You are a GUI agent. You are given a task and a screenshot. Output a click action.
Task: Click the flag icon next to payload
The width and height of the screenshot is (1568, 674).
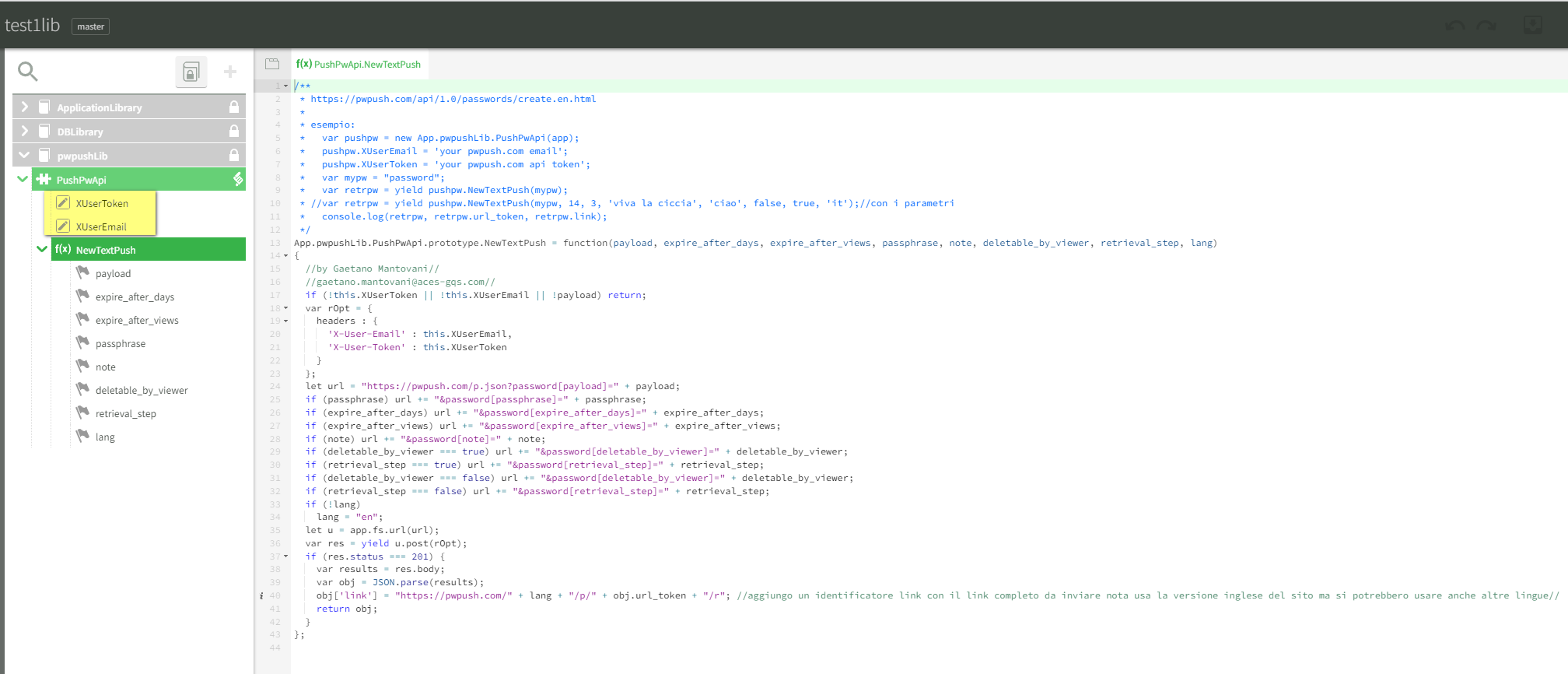[x=82, y=273]
